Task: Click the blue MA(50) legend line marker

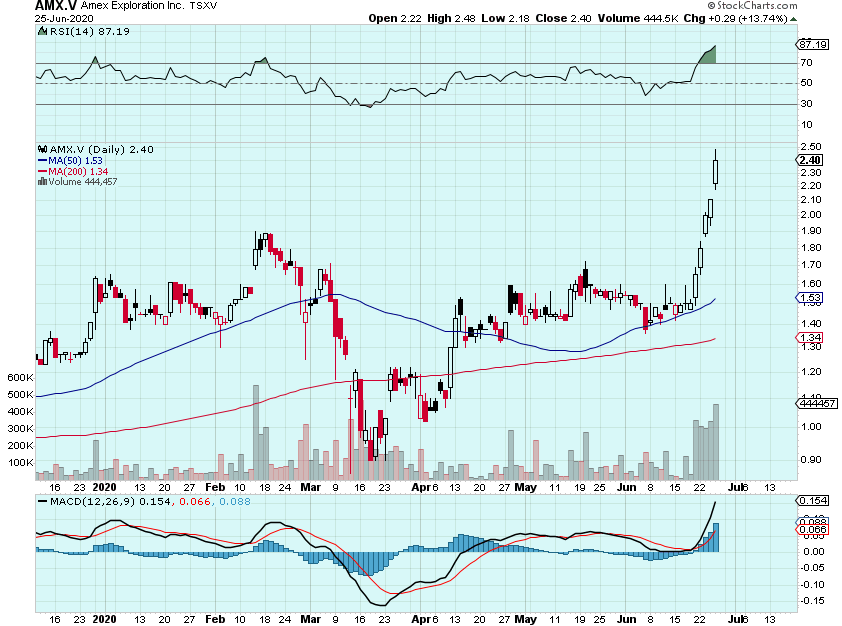Action: tap(41, 160)
